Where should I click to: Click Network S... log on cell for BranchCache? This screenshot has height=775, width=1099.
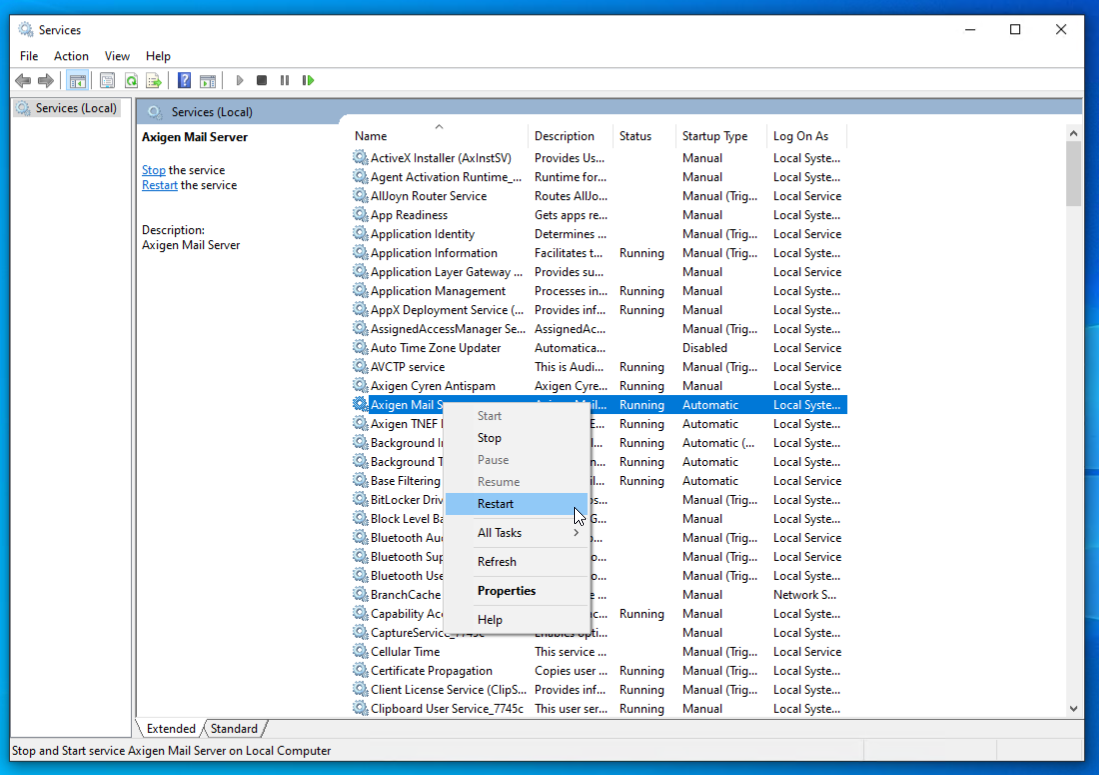[805, 595]
